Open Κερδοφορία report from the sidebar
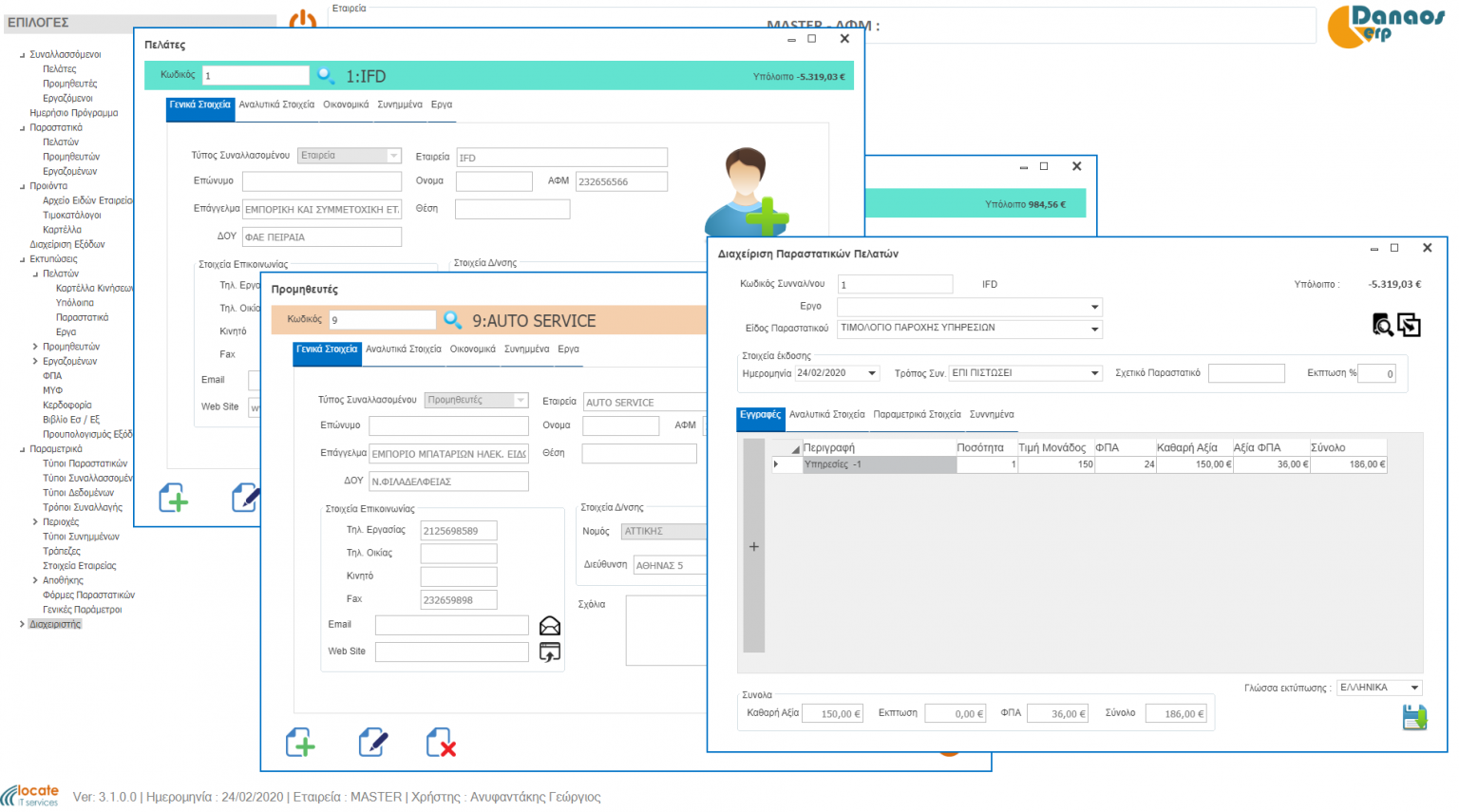 67,405
